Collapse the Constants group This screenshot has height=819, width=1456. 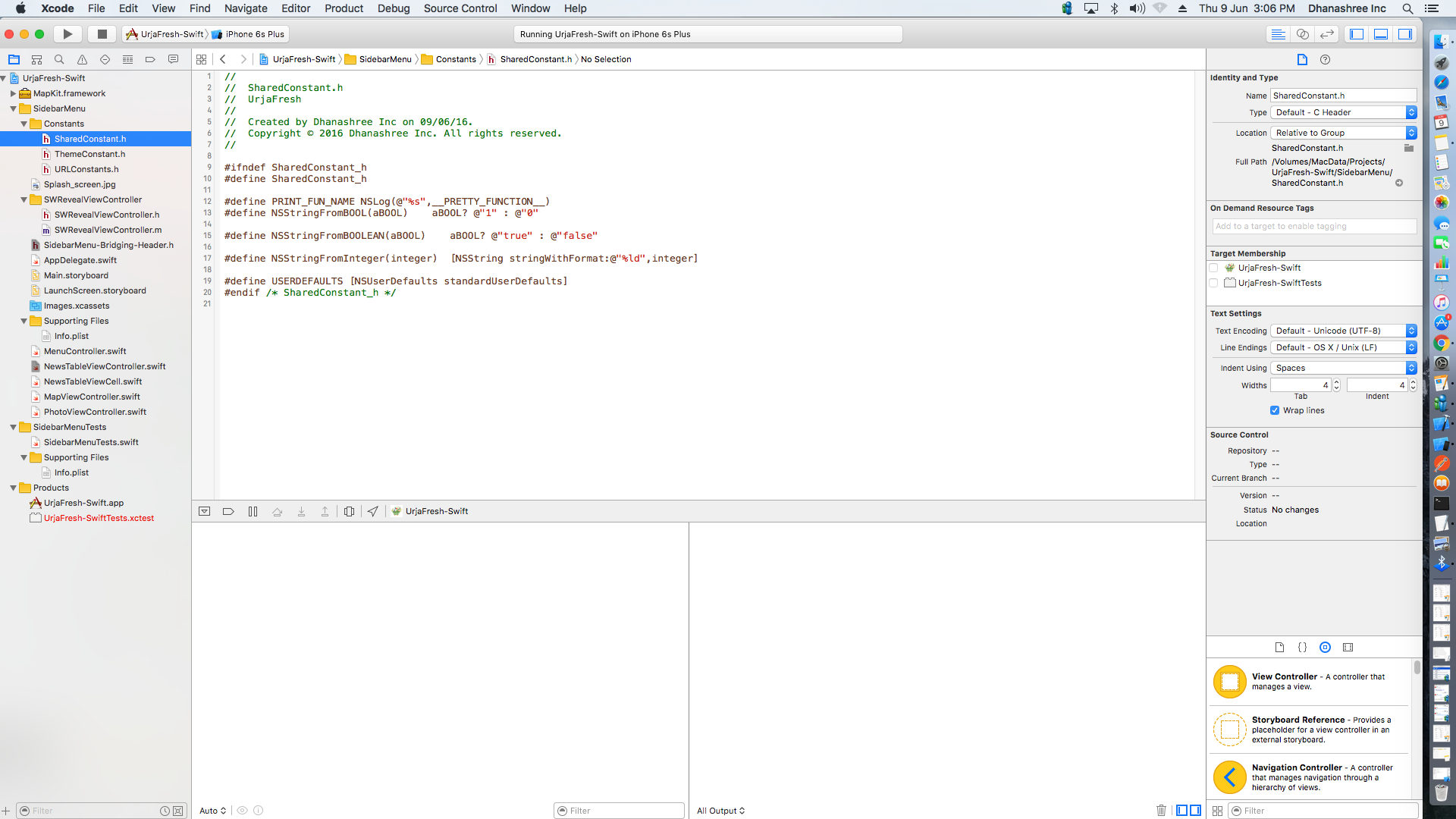click(x=24, y=124)
